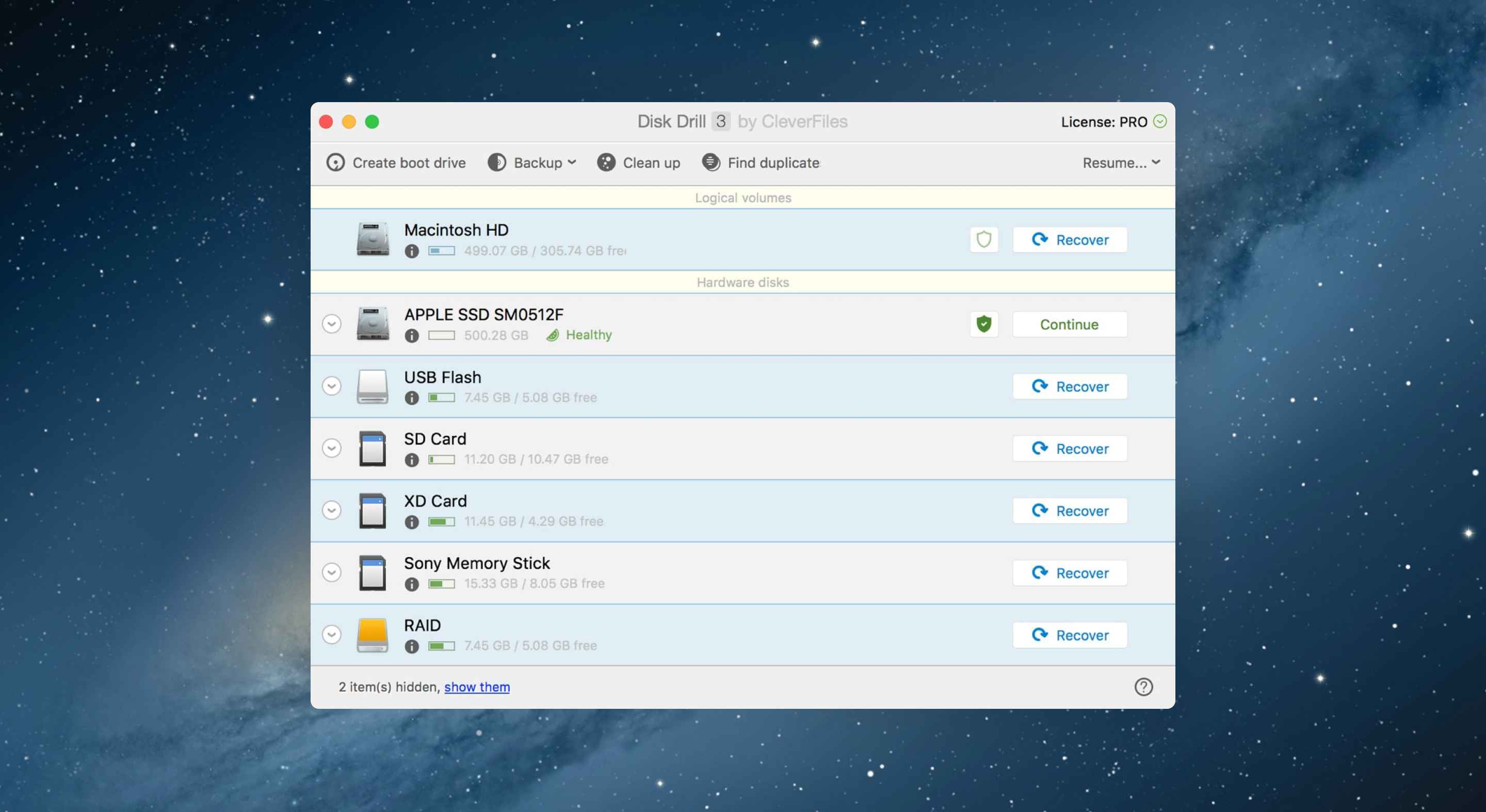Toggle visibility of XD Card entry
Screen dimensions: 1486x812
pyautogui.click(x=332, y=510)
